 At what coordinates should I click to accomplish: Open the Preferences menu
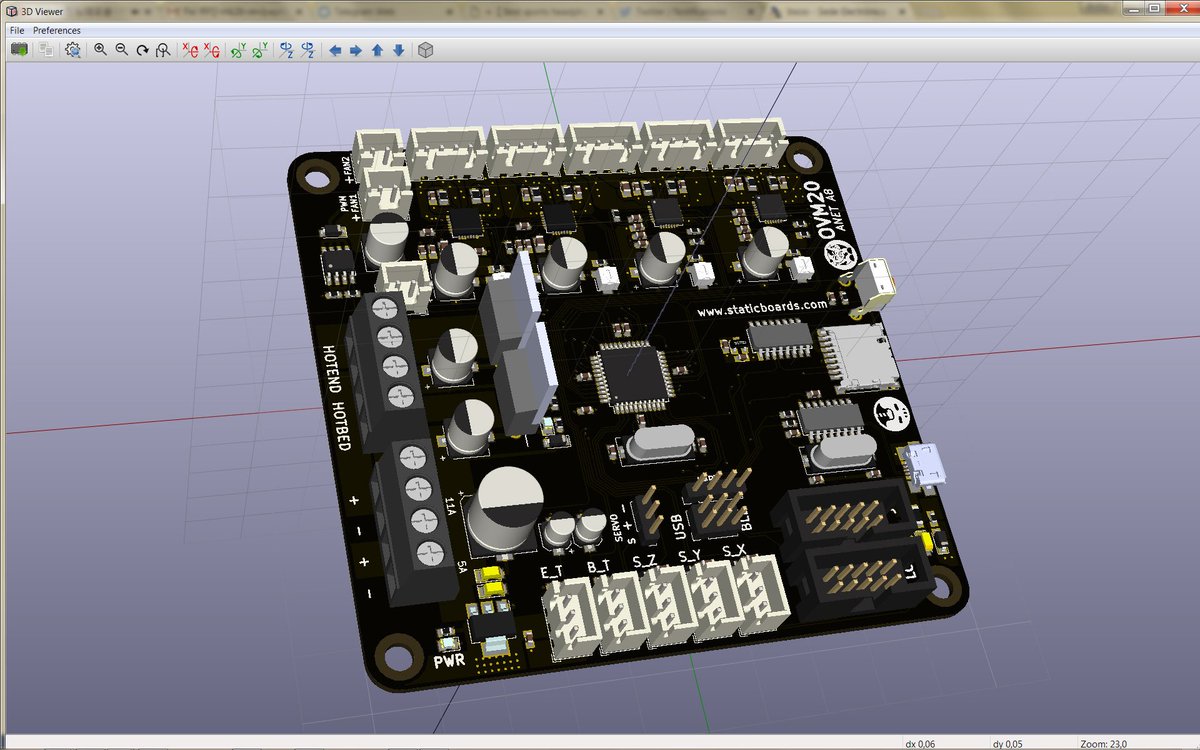(57, 31)
